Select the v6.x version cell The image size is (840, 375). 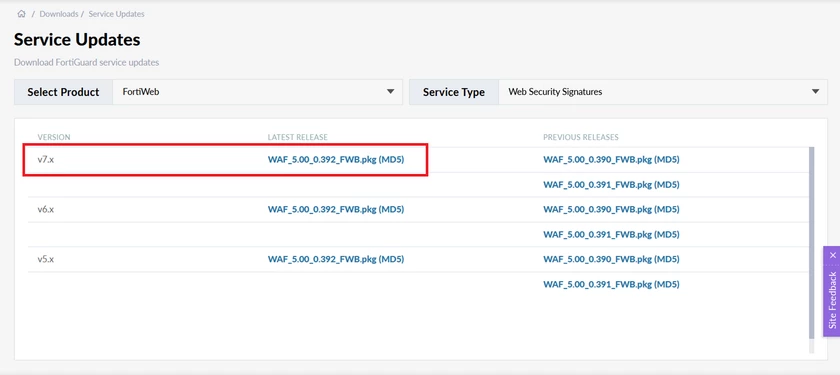[46, 209]
